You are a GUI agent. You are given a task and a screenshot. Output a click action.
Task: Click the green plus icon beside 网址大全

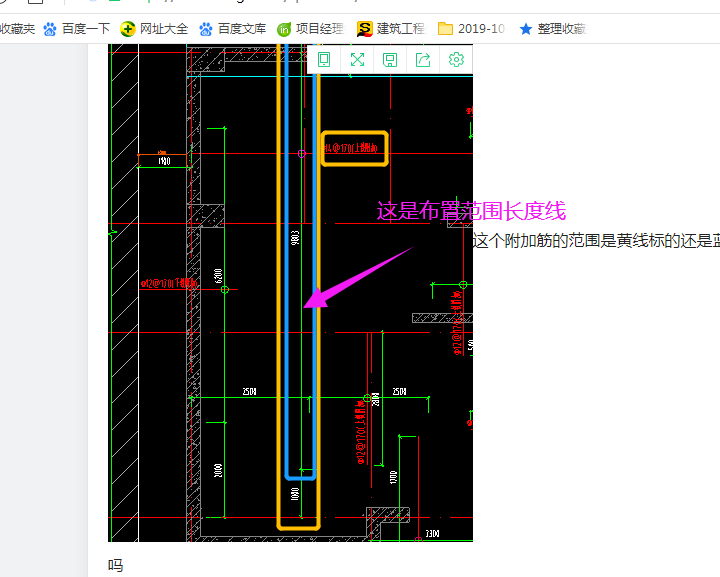tap(127, 29)
